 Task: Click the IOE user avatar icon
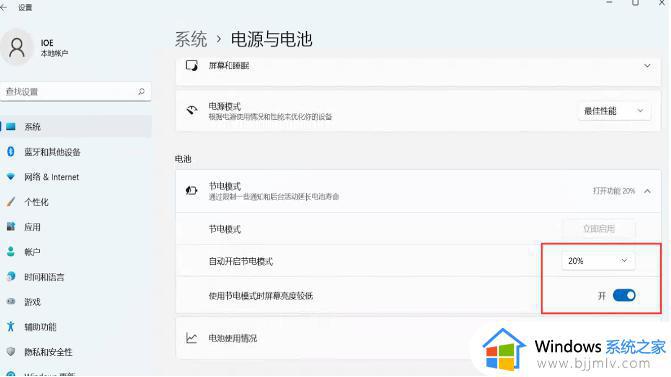coord(17,47)
